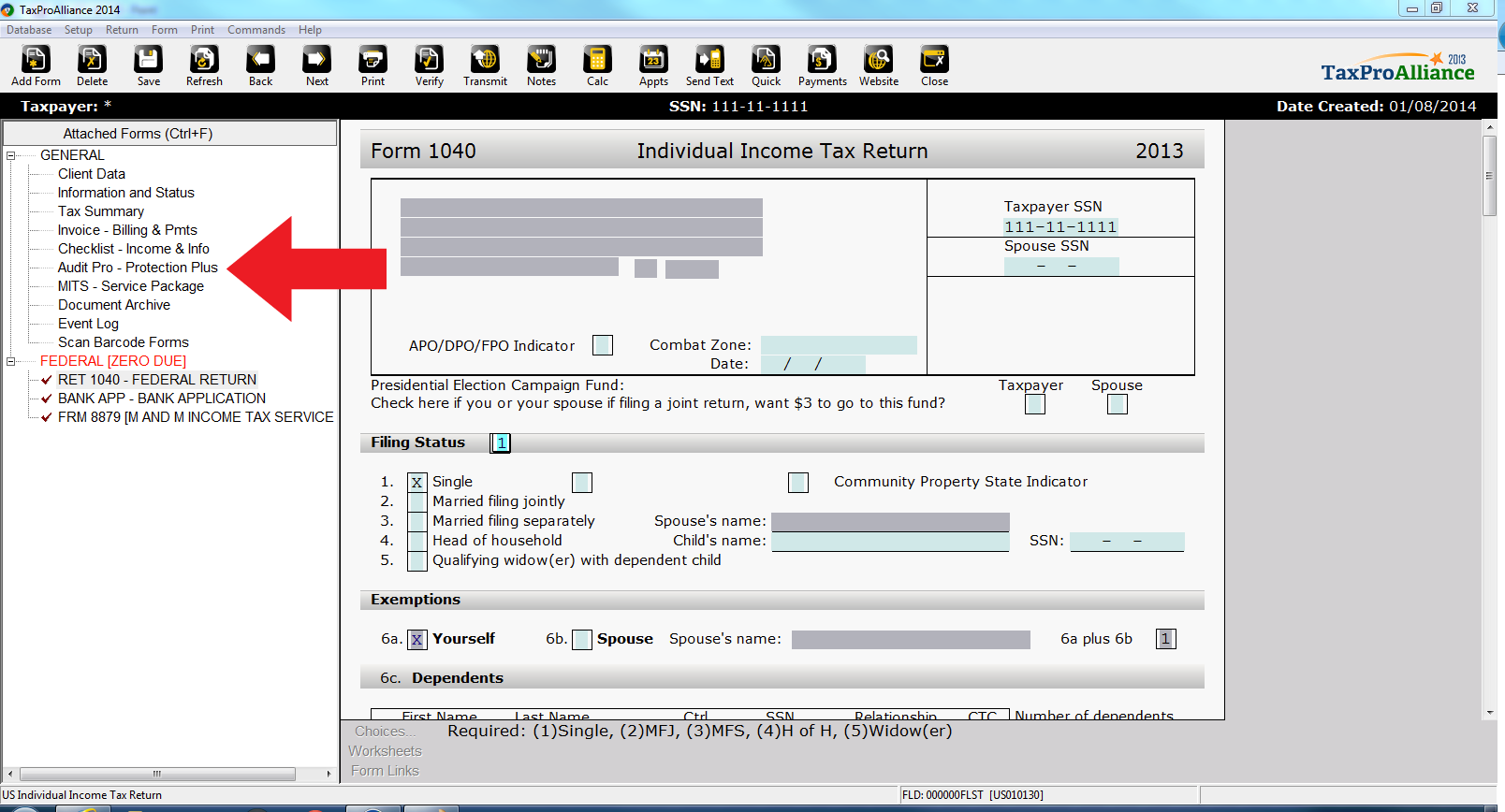Image resolution: width=1505 pixels, height=812 pixels.
Task: Click the Delete toolbar icon
Action: coord(92,66)
